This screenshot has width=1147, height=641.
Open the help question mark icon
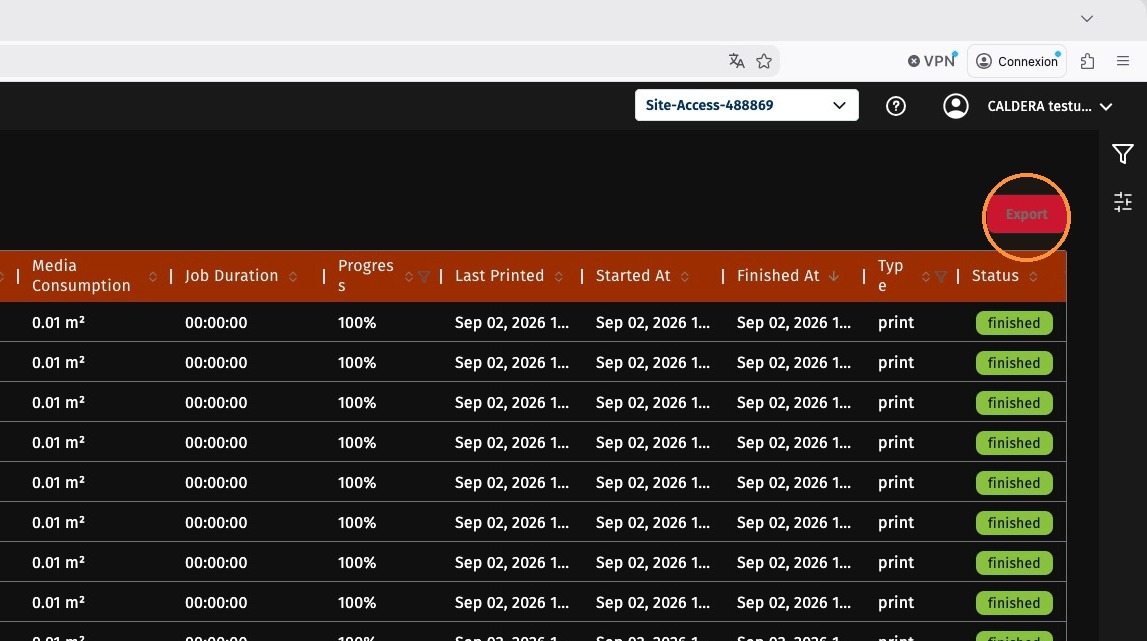[895, 106]
